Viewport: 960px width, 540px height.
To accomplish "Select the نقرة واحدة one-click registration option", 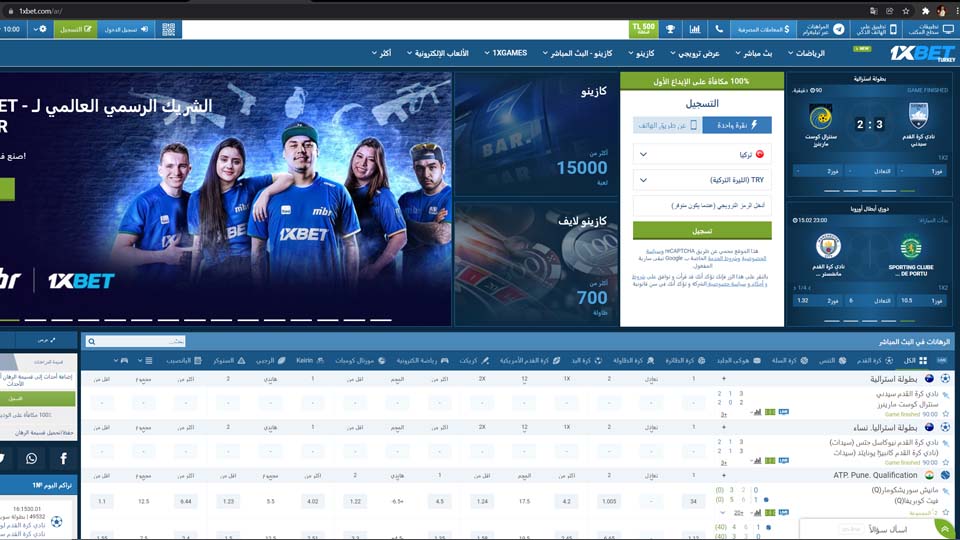I will (x=737, y=125).
